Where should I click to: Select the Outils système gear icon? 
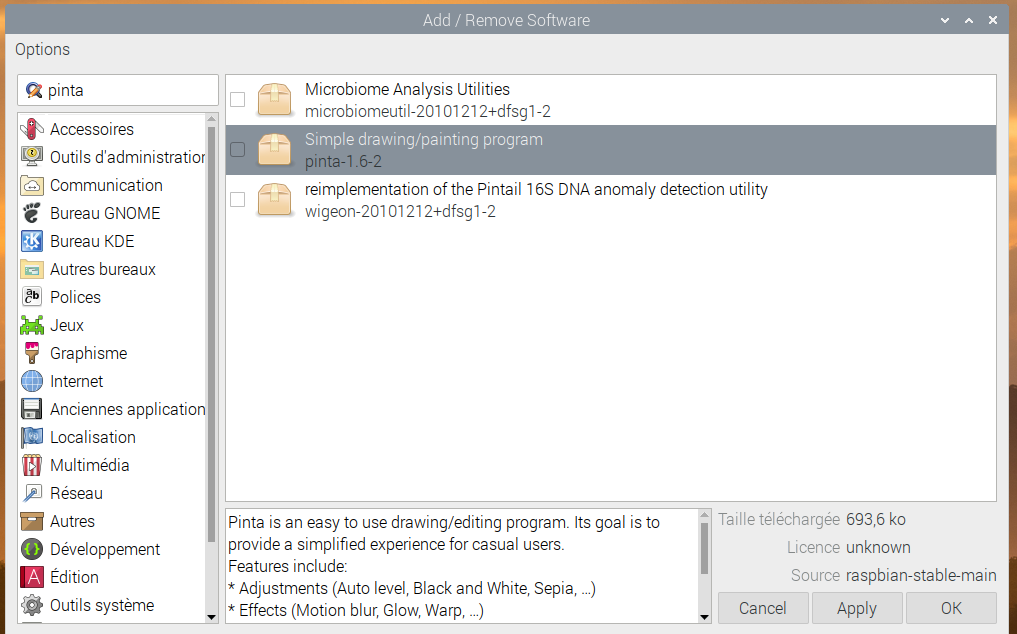[x=32, y=605]
